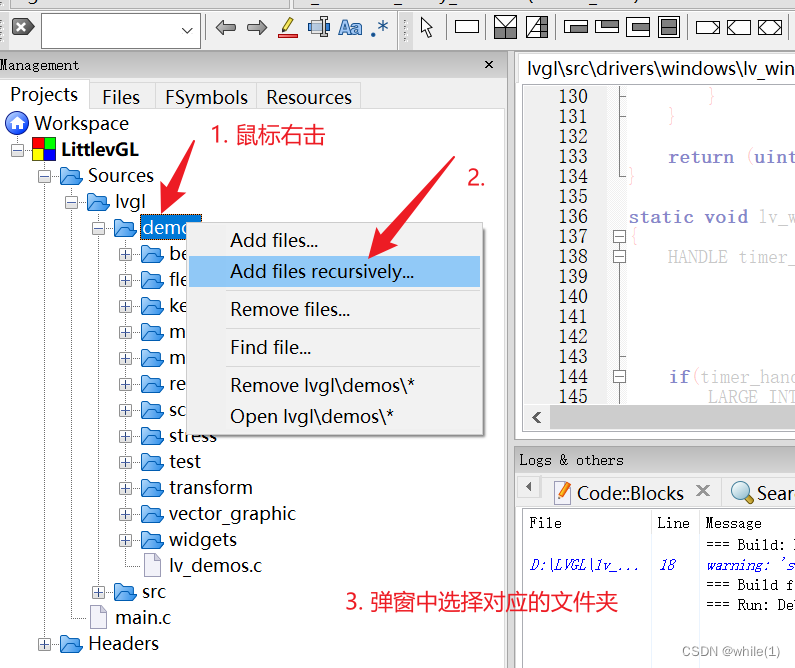Image resolution: width=795 pixels, height=668 pixels.
Task: Toggle the regex dot-star icon
Action: (x=379, y=28)
